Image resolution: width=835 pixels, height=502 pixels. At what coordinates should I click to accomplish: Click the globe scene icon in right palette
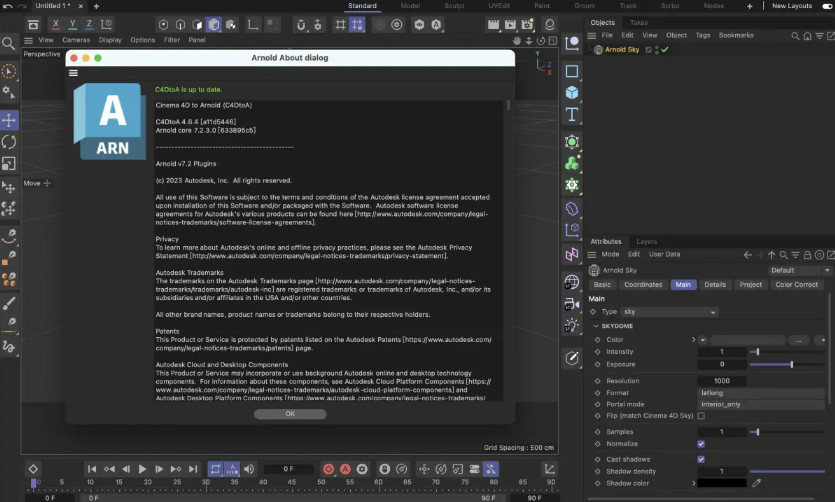(572, 282)
